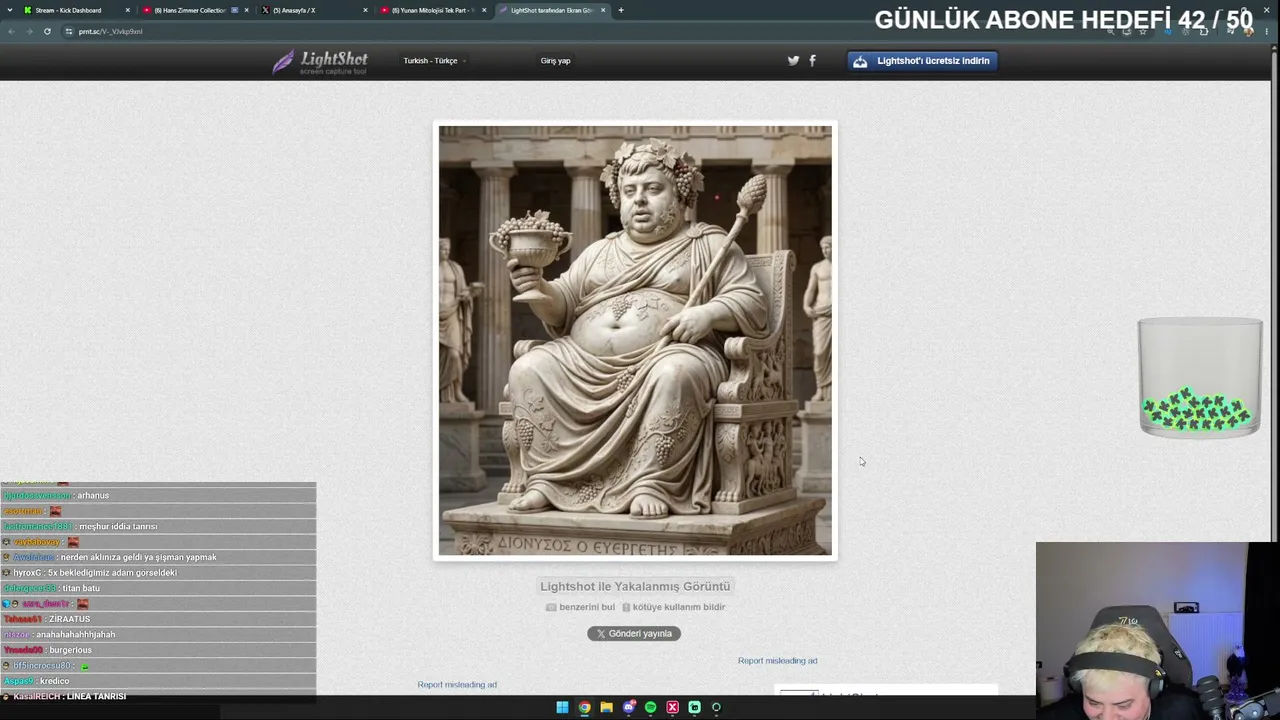Select the LightShot screenshot tab

click(552, 10)
